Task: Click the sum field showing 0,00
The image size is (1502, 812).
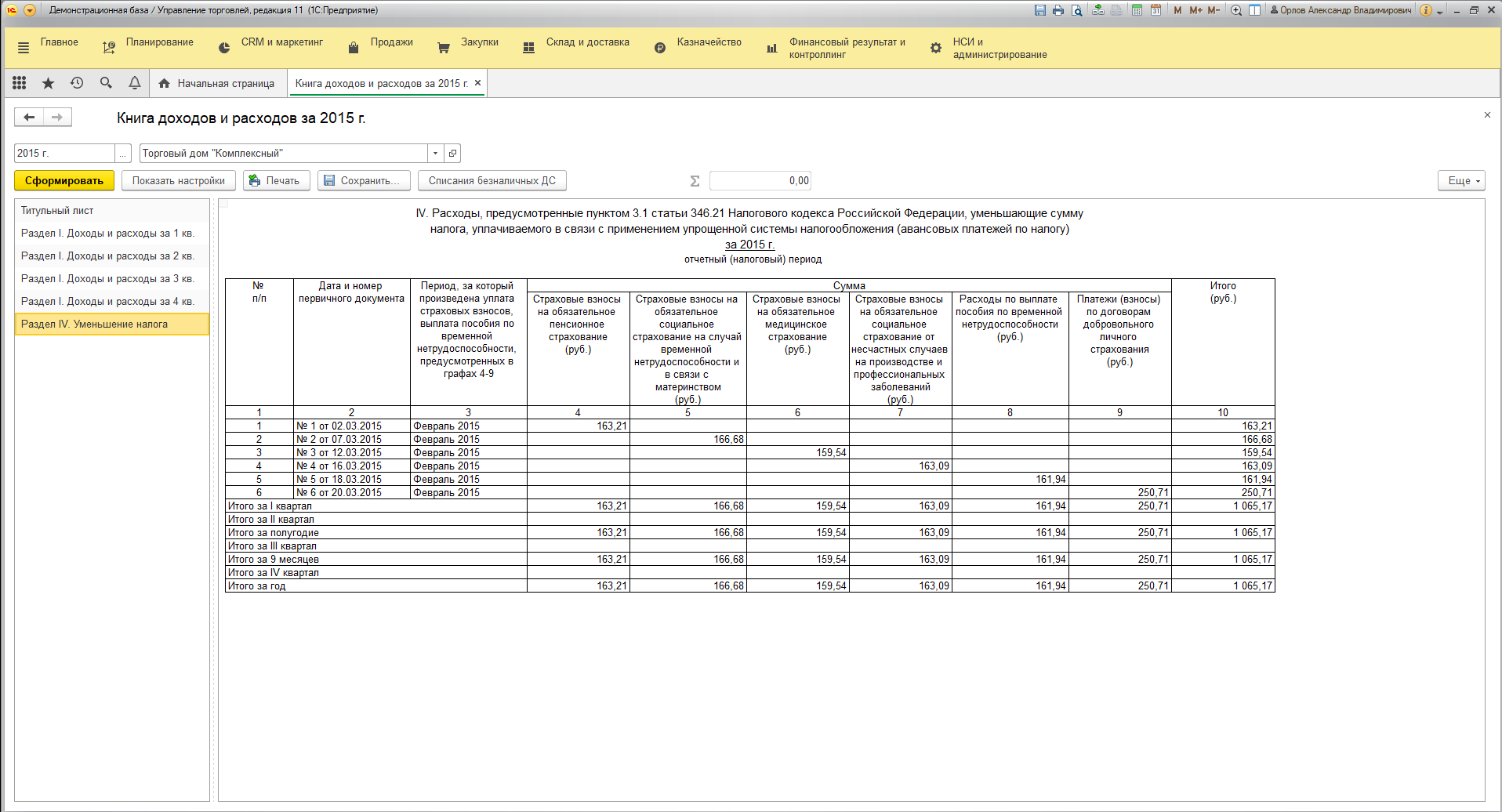Action: [x=760, y=181]
